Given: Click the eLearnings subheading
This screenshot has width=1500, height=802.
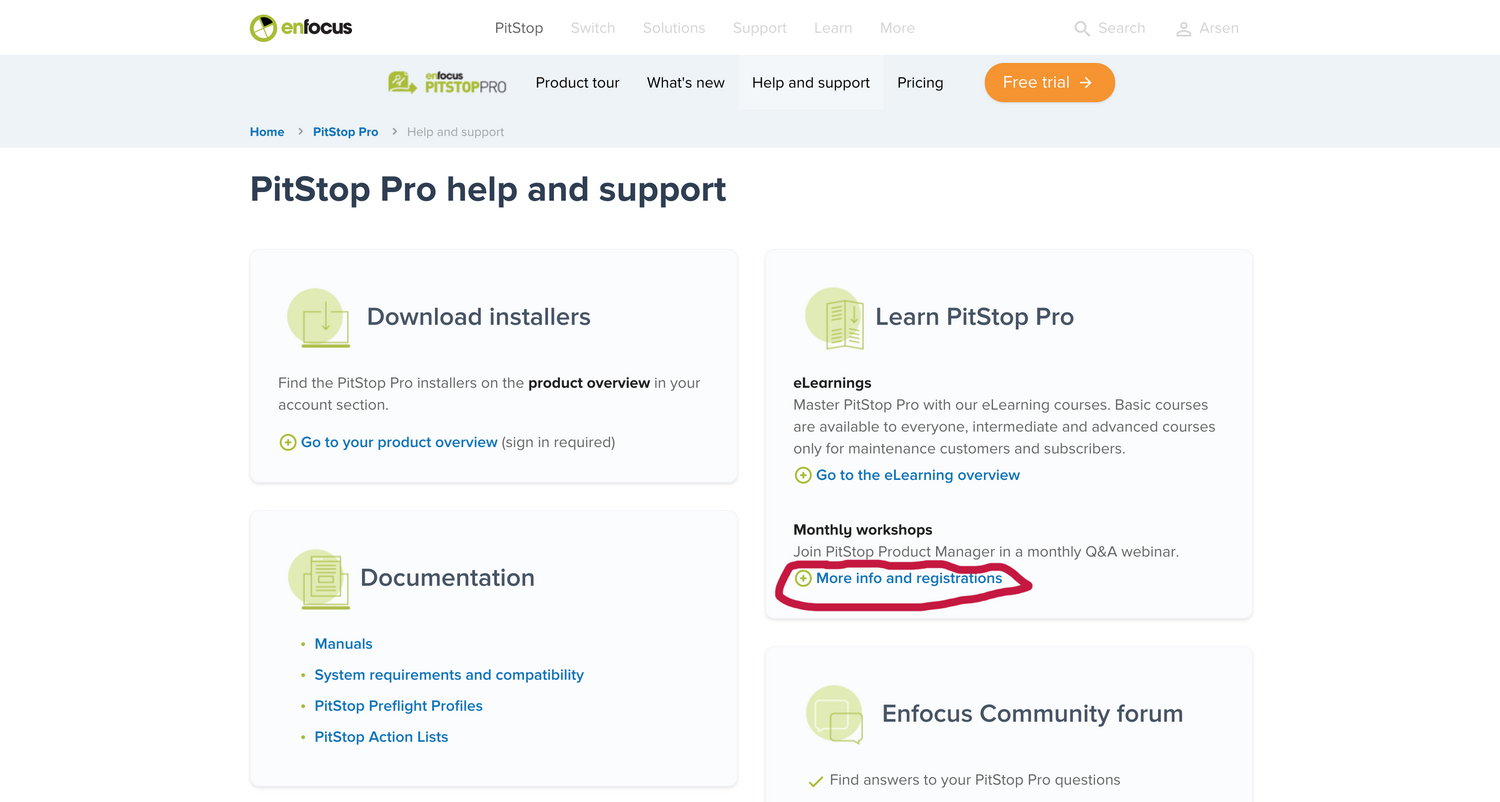Looking at the screenshot, I should point(832,383).
